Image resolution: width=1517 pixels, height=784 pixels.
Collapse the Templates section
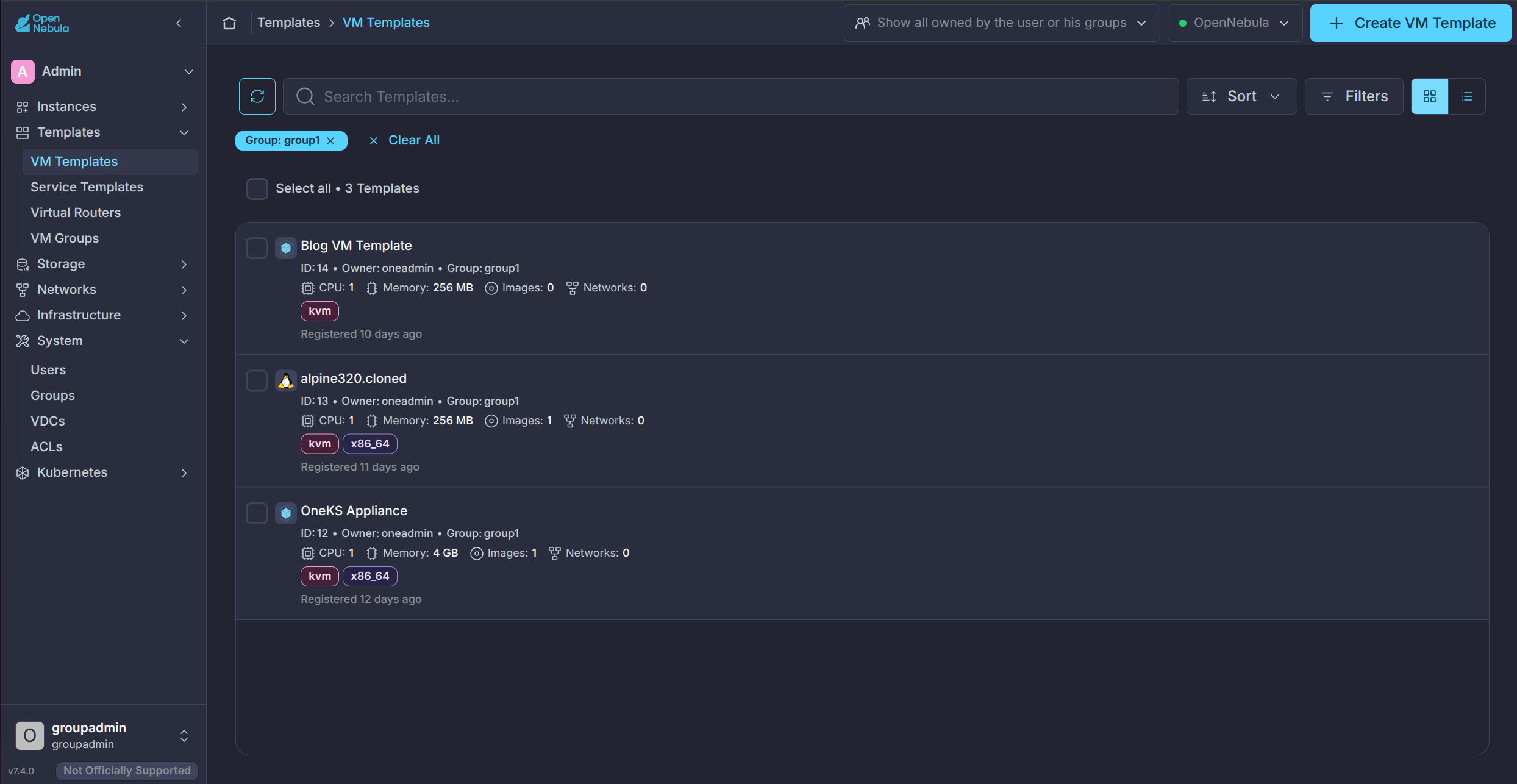[184, 132]
